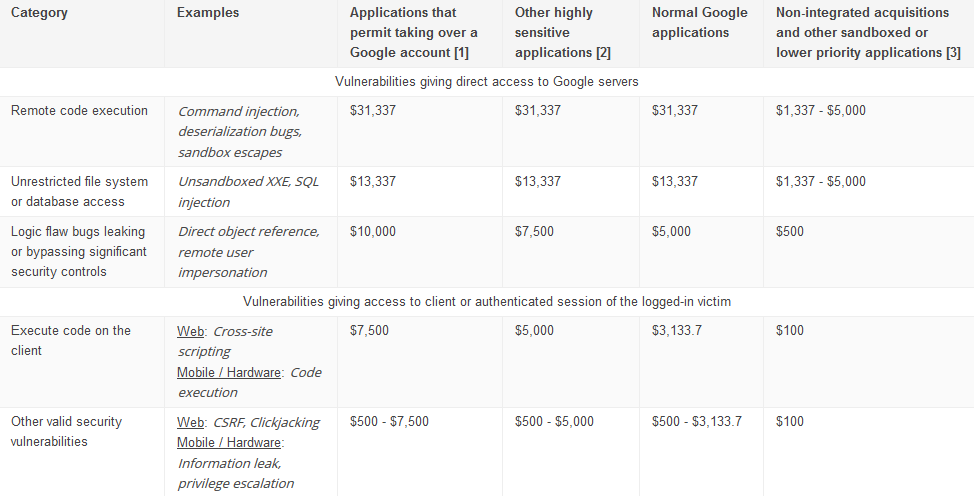Click Vulnerabilities giving direct access section heading

tap(486, 81)
